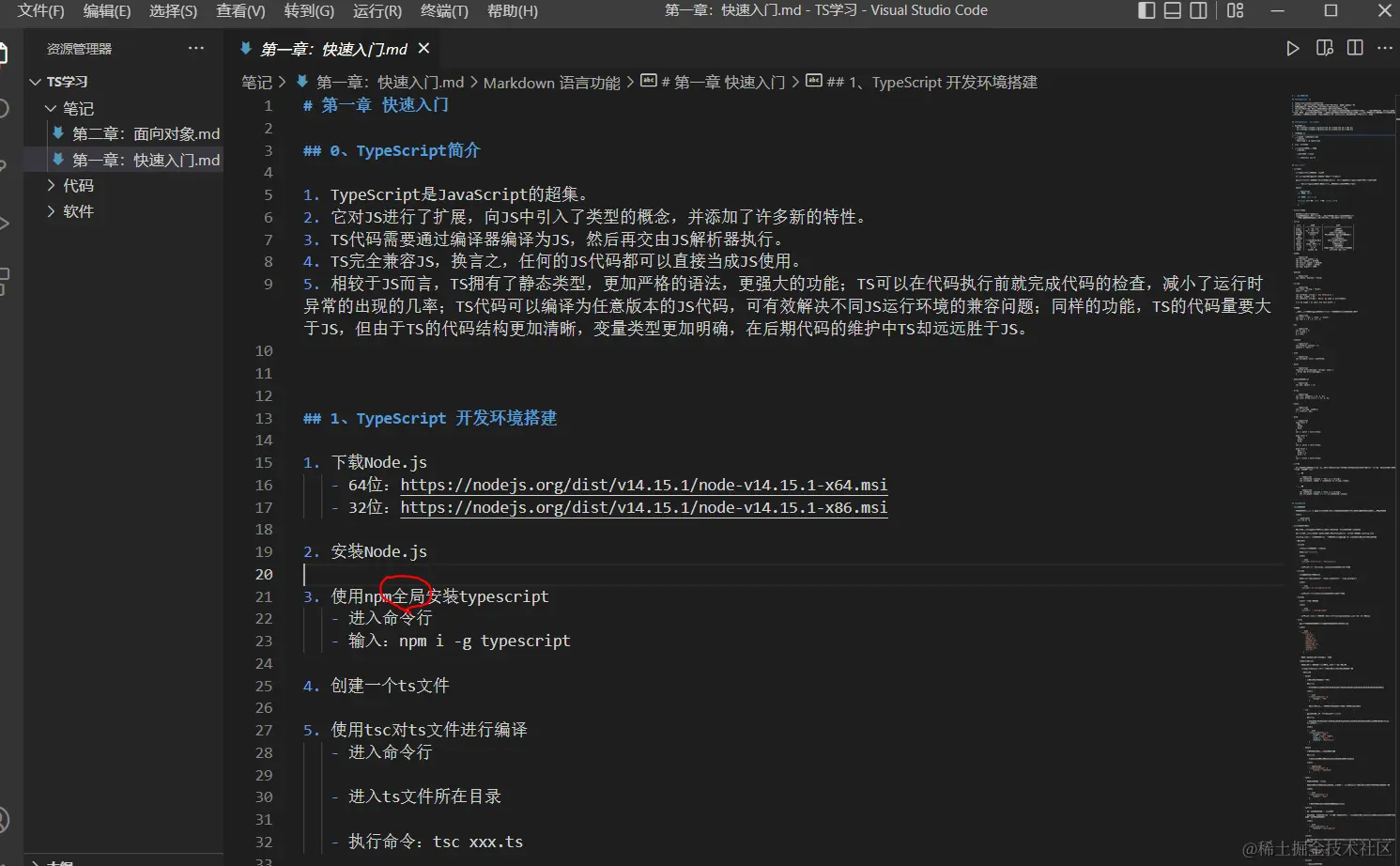Open 第二章:面向对象.md file
The height and width of the screenshot is (866, 1400).
click(146, 133)
